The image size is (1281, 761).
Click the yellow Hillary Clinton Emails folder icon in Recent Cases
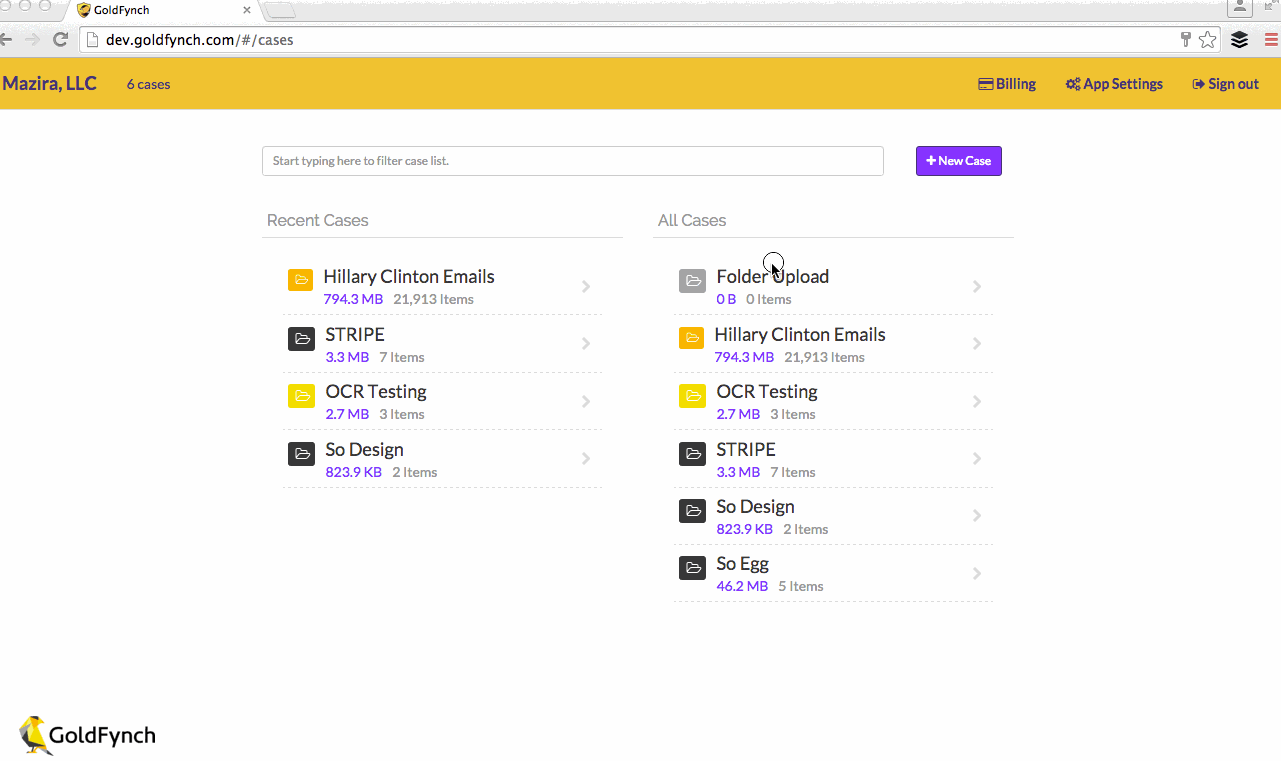click(x=300, y=281)
